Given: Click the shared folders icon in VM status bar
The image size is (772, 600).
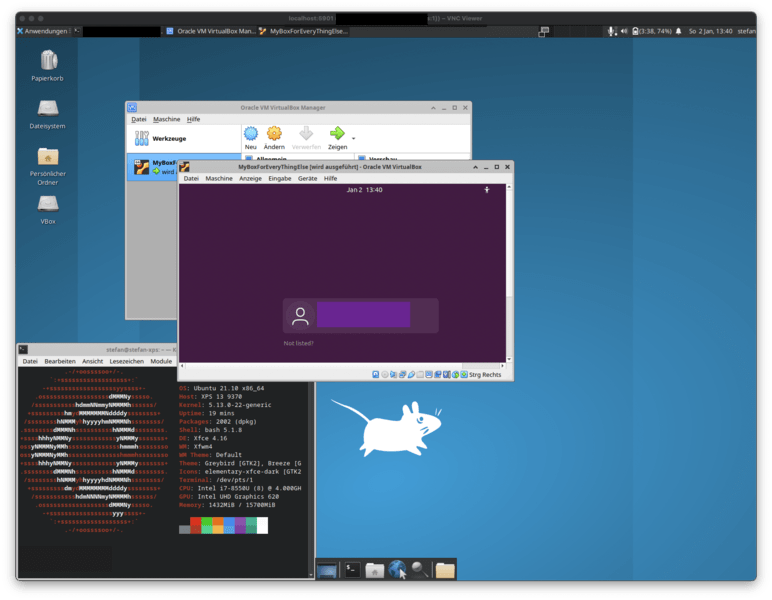Looking at the screenshot, I should (420, 375).
